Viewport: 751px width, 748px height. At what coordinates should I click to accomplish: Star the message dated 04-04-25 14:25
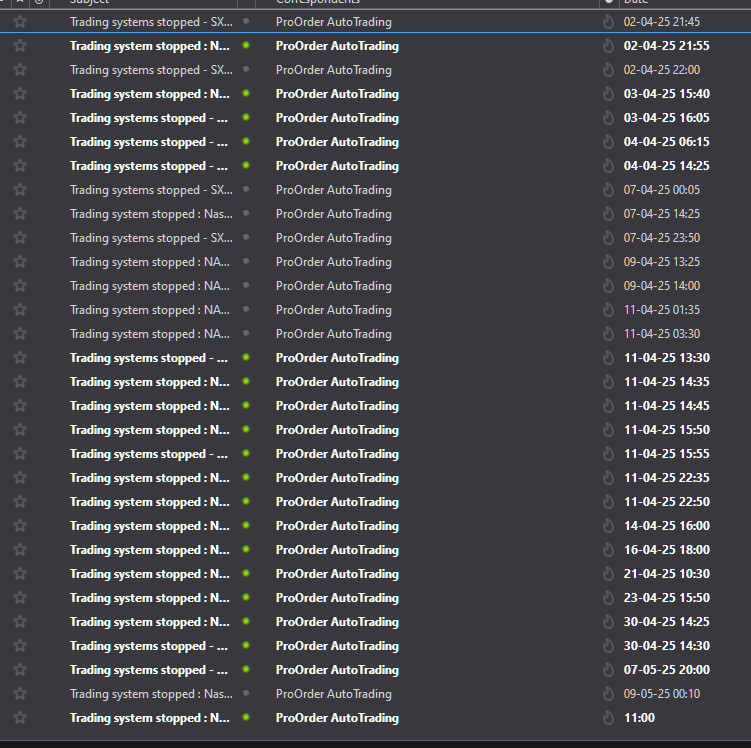click(20, 166)
